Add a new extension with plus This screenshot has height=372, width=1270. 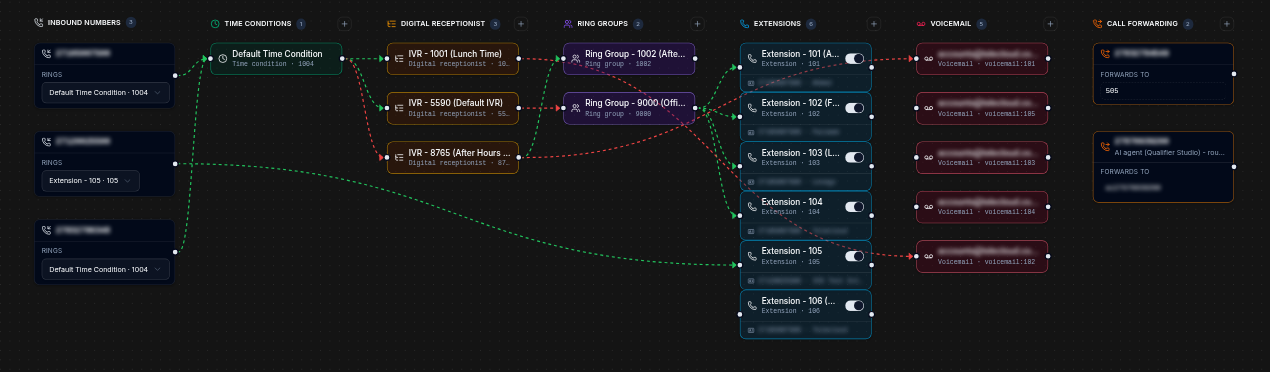(873, 23)
